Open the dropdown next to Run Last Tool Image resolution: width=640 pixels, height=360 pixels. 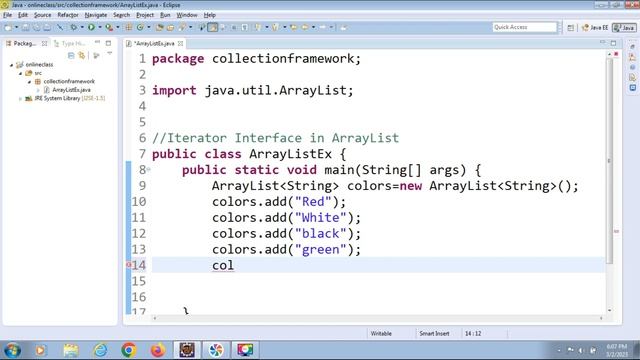point(118,27)
